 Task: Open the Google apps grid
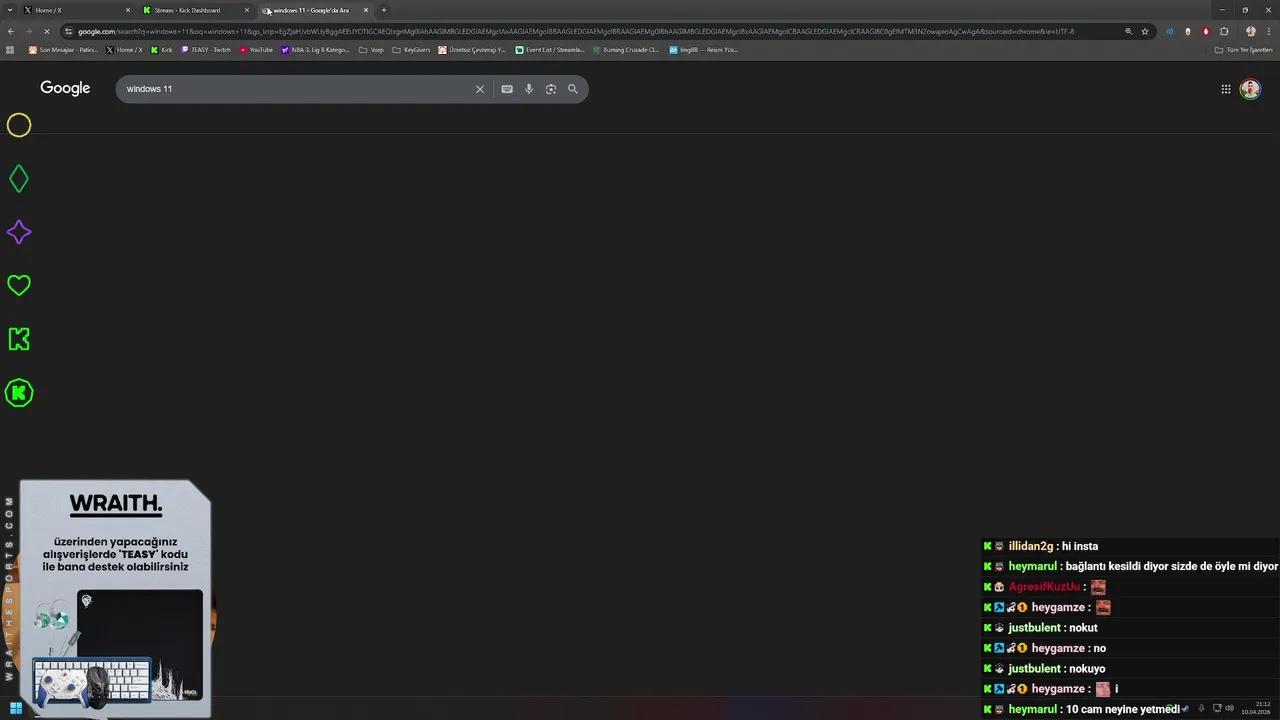1226,89
